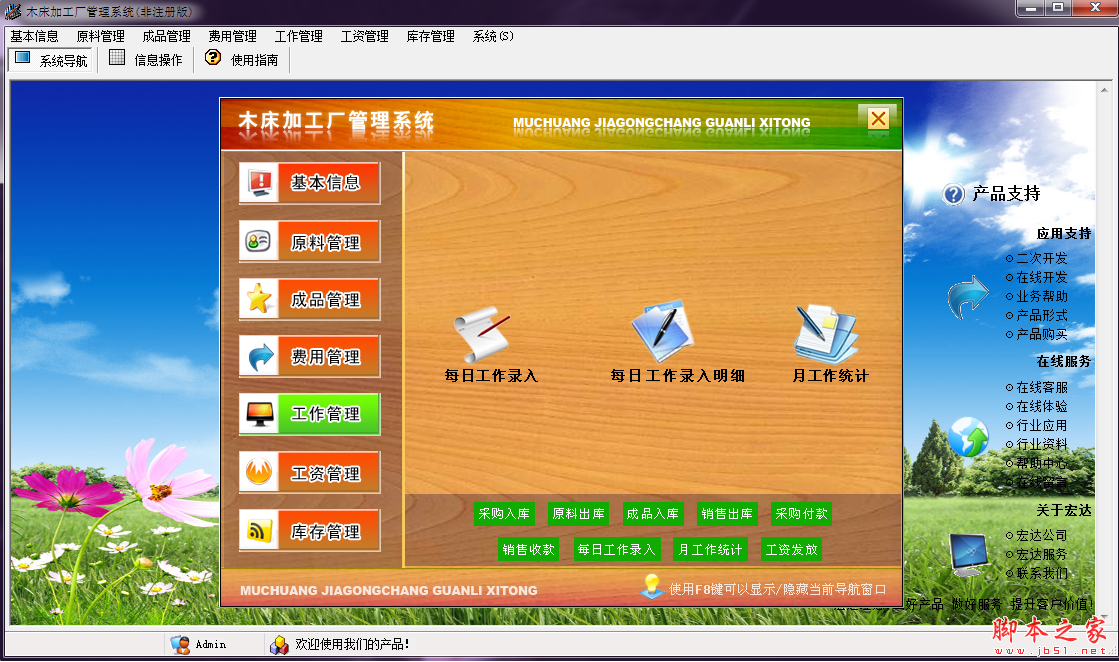Open the 工作管理 menu
The height and width of the screenshot is (662, 1119).
click(x=298, y=36)
